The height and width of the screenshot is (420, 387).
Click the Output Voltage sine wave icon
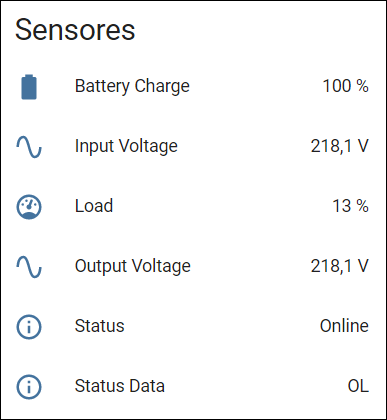(x=29, y=267)
